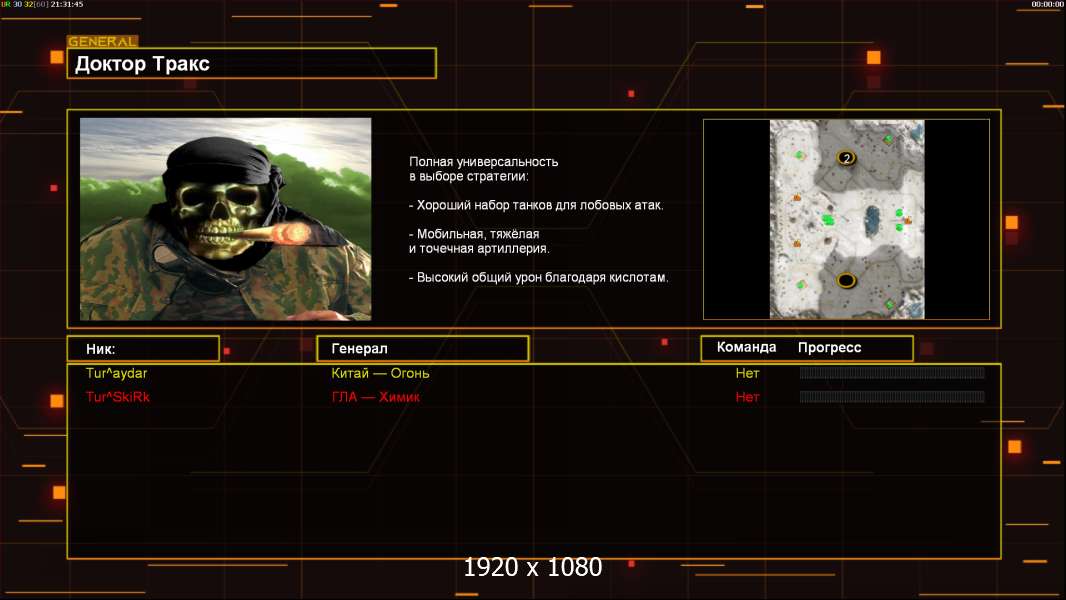Click Tur^aydar's loading progress bar
Screen dimensions: 1066x600
892,373
